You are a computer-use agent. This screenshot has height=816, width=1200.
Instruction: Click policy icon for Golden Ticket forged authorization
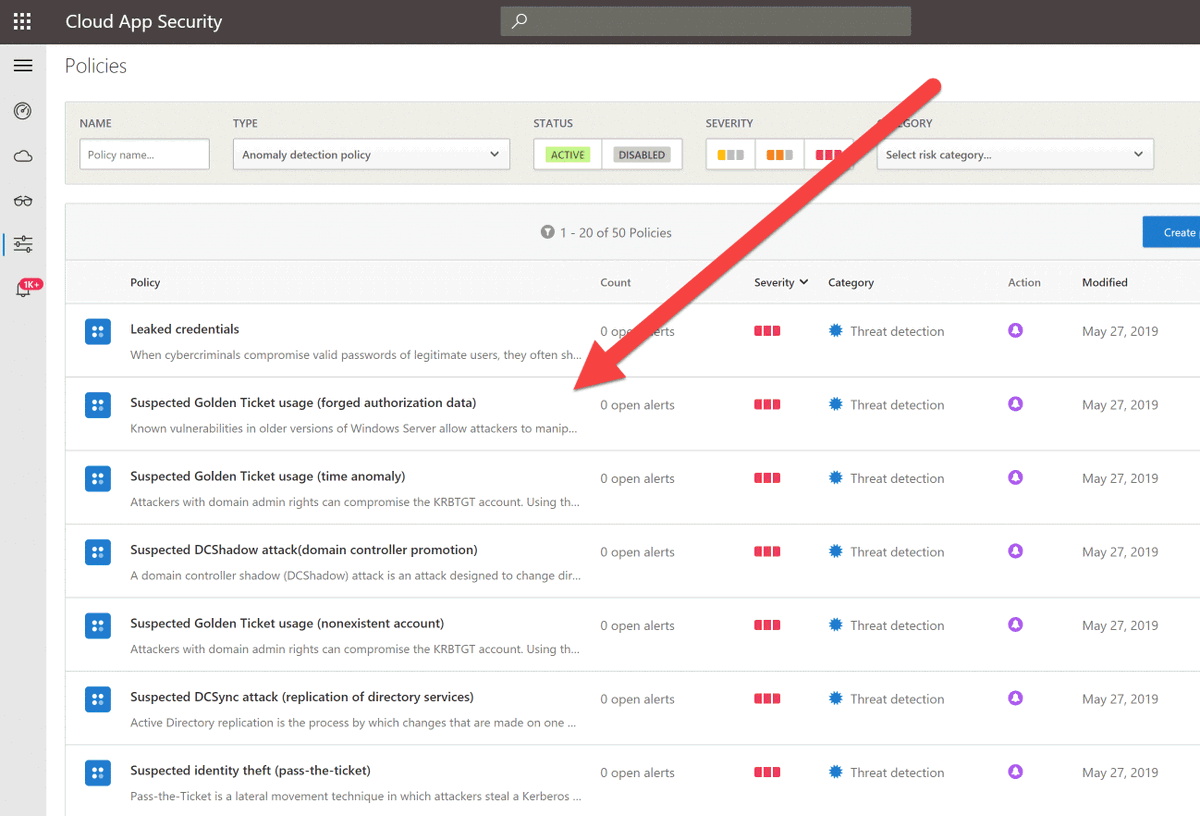[97, 405]
